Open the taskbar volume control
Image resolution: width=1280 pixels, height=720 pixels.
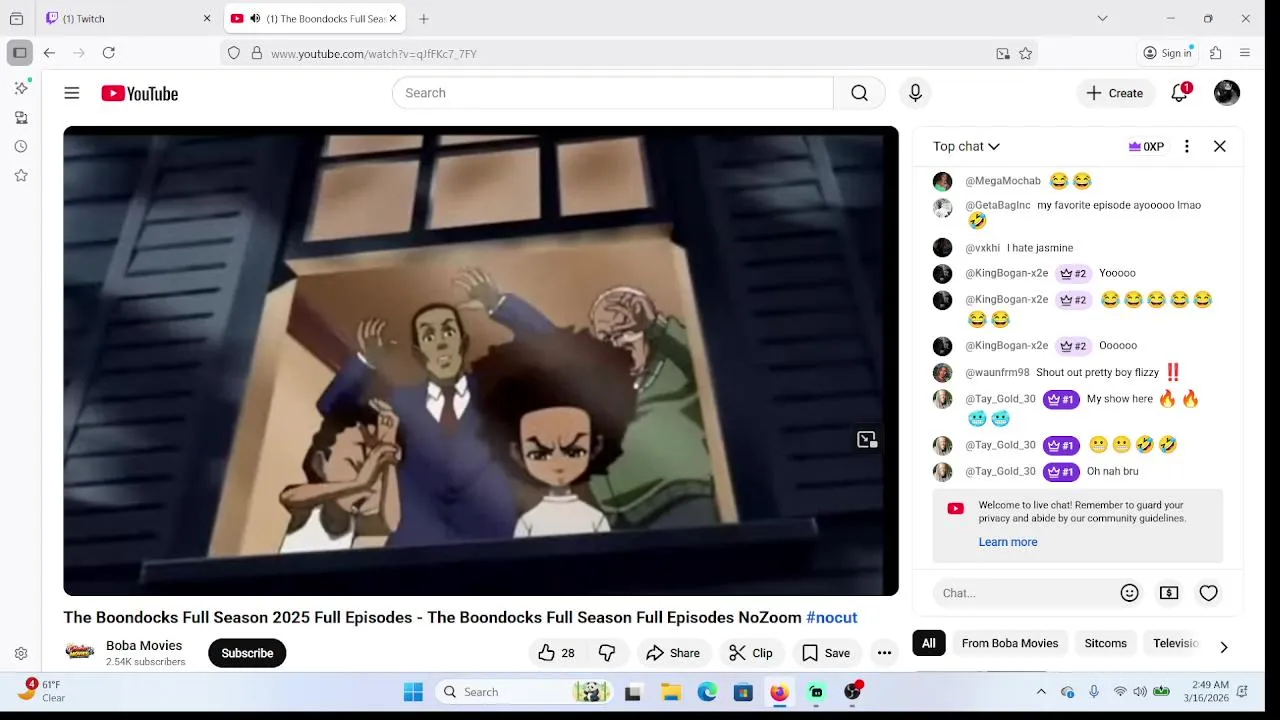click(1140, 692)
